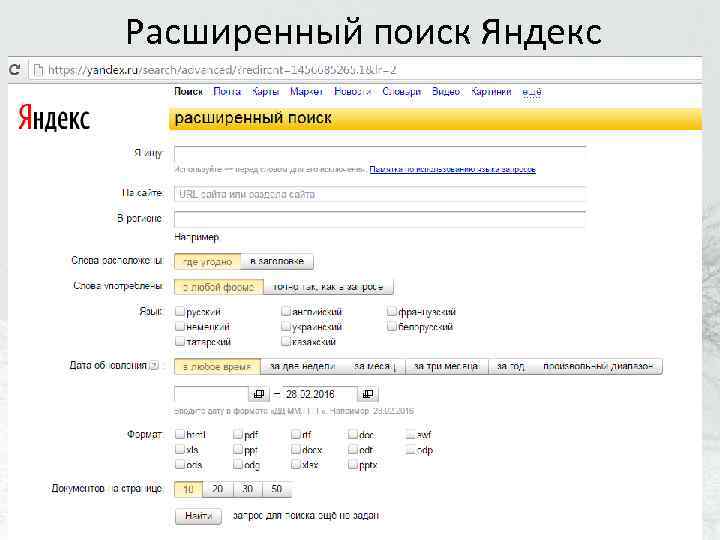Open the Словари service link
Viewport: 720px width, 540px height.
coord(401,91)
